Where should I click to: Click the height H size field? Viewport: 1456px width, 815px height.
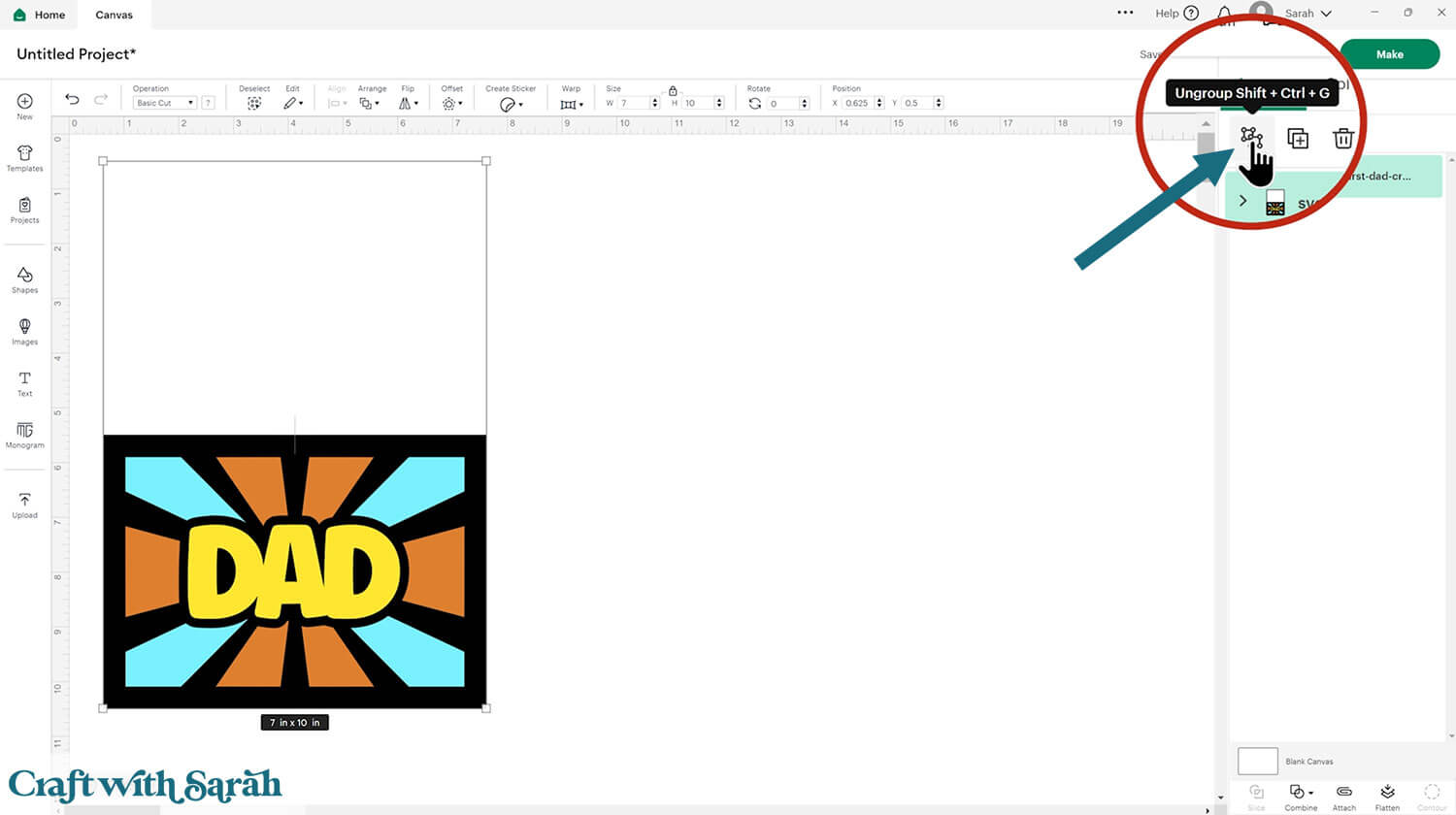click(698, 103)
